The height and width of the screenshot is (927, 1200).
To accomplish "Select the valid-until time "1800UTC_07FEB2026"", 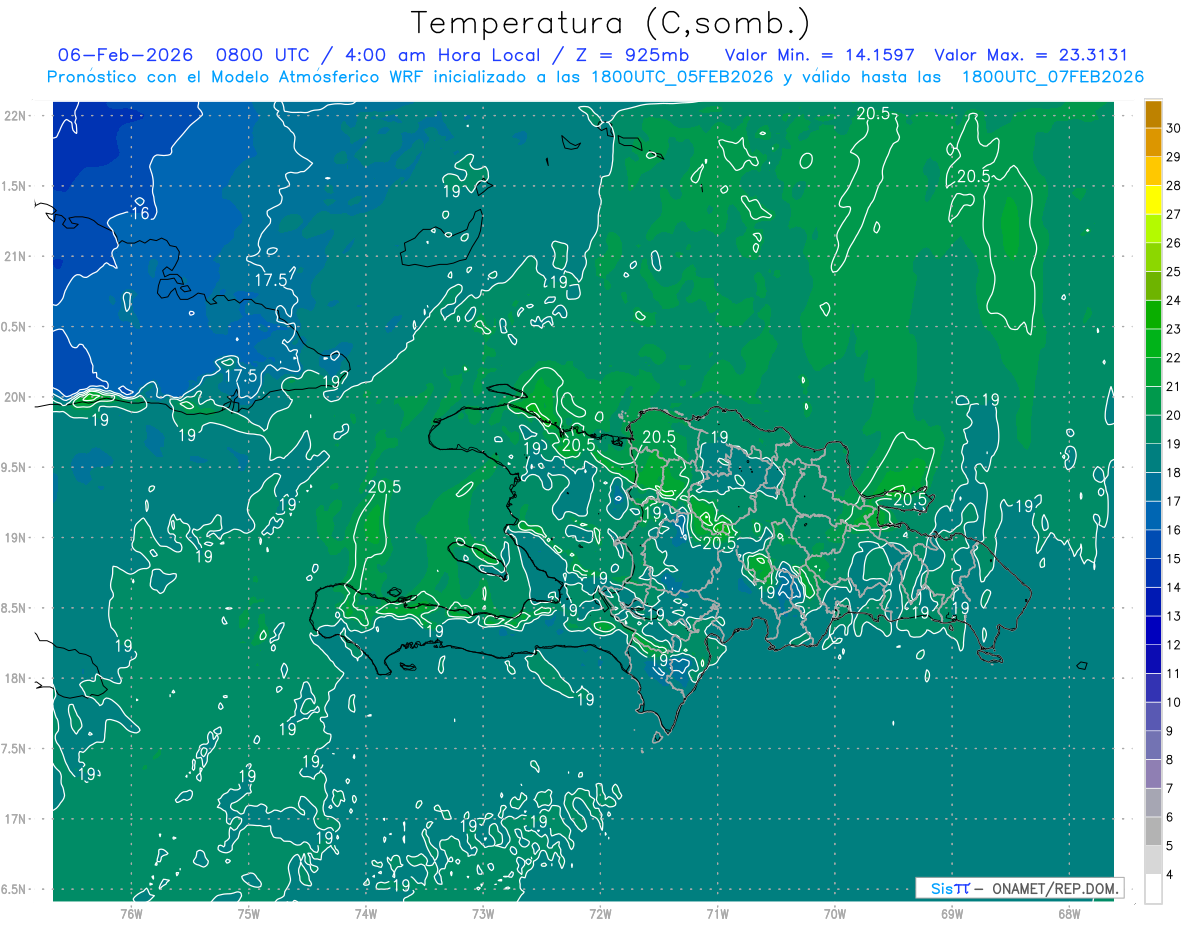I will point(1053,77).
